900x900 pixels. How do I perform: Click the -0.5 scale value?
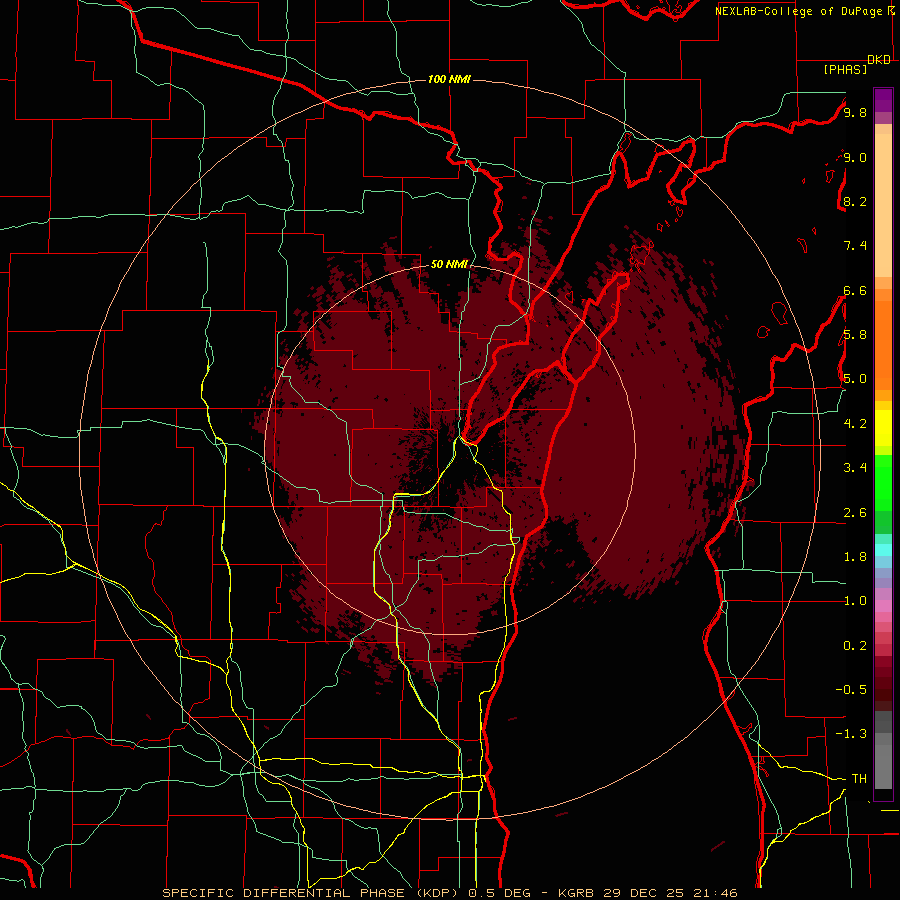[851, 690]
